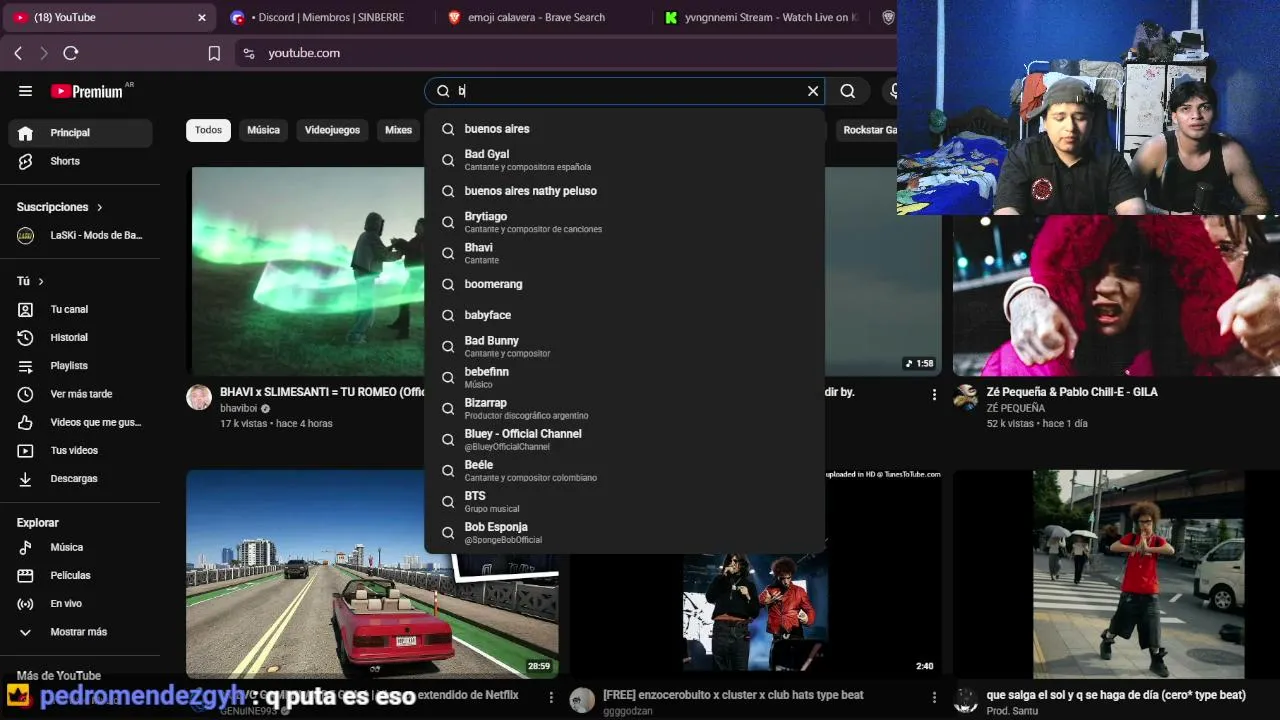Open Videos que me gustan in sidebar
This screenshot has height=720, width=1280.
pyautogui.click(x=80, y=423)
